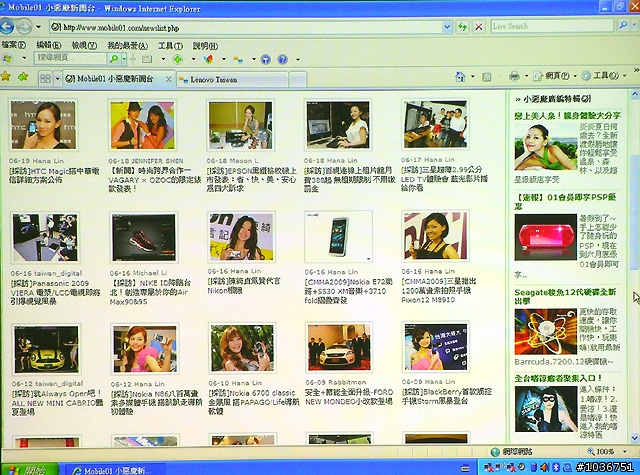The width and height of the screenshot is (640, 475).
Task: Click the Live Search input box
Action: coord(552,27)
